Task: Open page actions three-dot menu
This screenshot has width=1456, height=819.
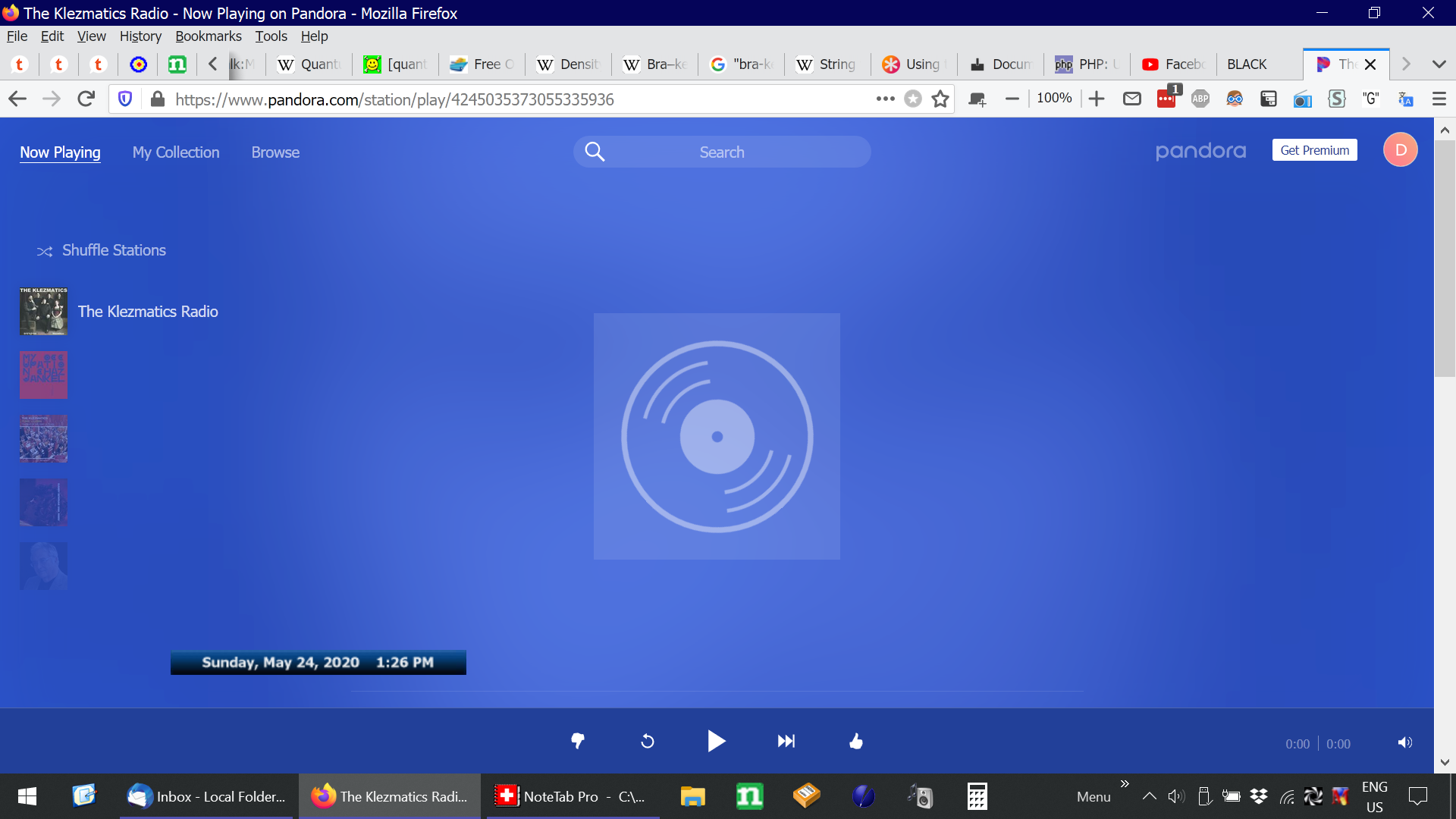Action: point(885,99)
